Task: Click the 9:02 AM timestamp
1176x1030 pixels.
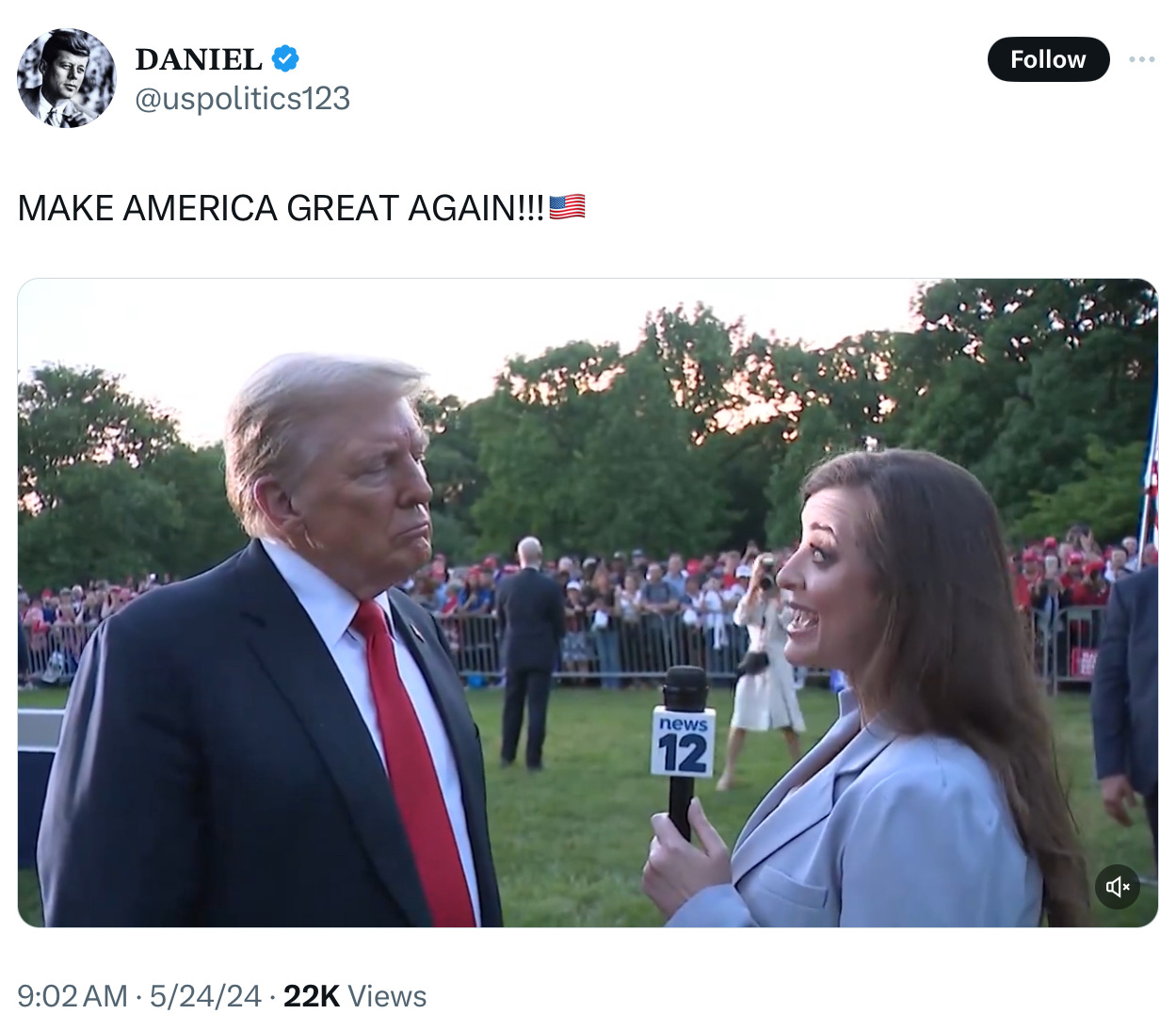Action: coord(72,996)
